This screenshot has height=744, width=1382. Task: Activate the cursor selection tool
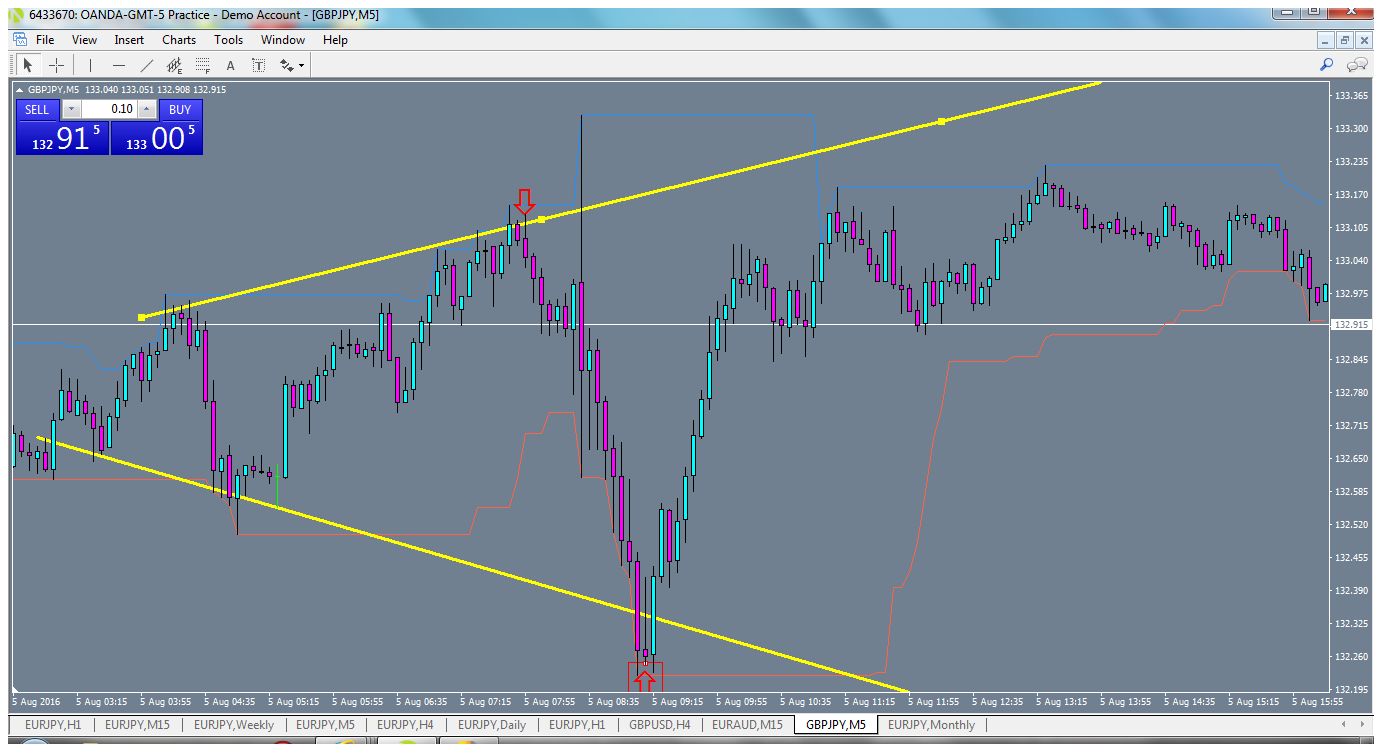pos(27,64)
